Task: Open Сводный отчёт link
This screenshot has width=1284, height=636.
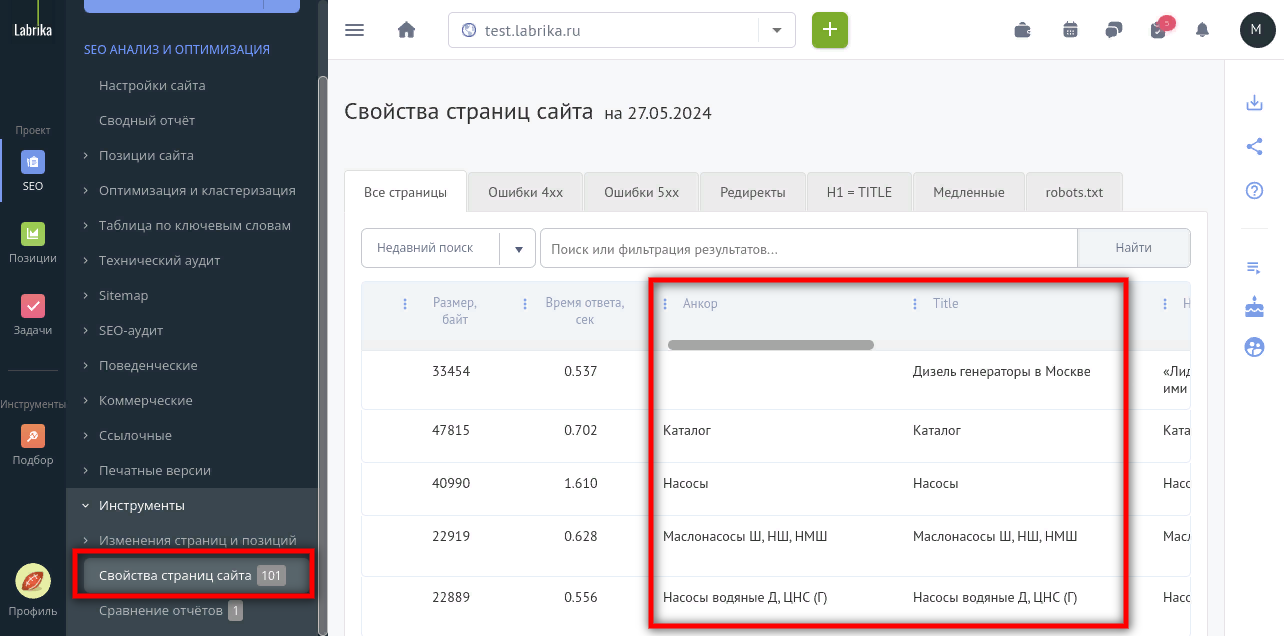Action: pyautogui.click(x=147, y=120)
